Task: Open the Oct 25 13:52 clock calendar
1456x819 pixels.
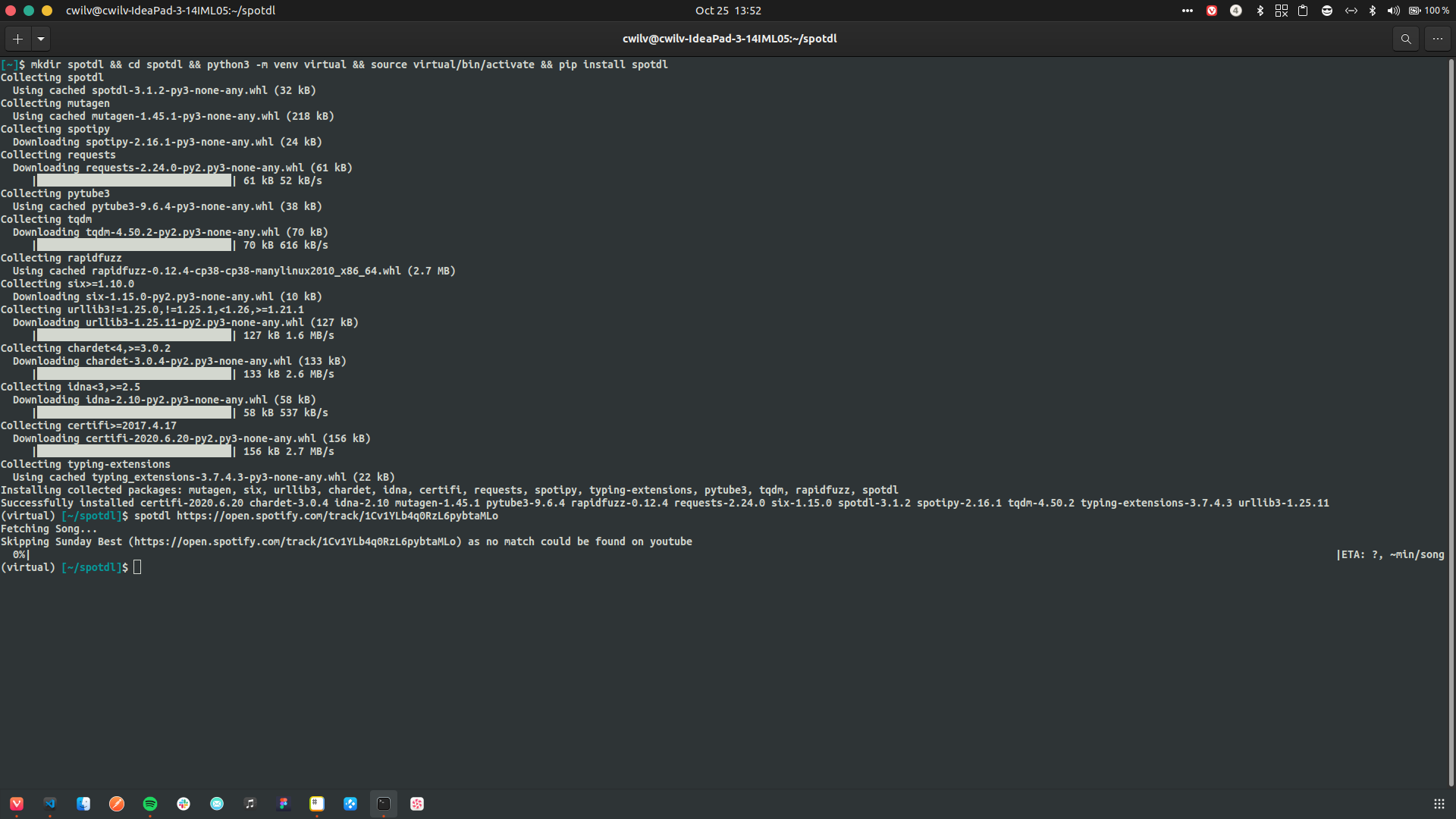Action: (728, 11)
